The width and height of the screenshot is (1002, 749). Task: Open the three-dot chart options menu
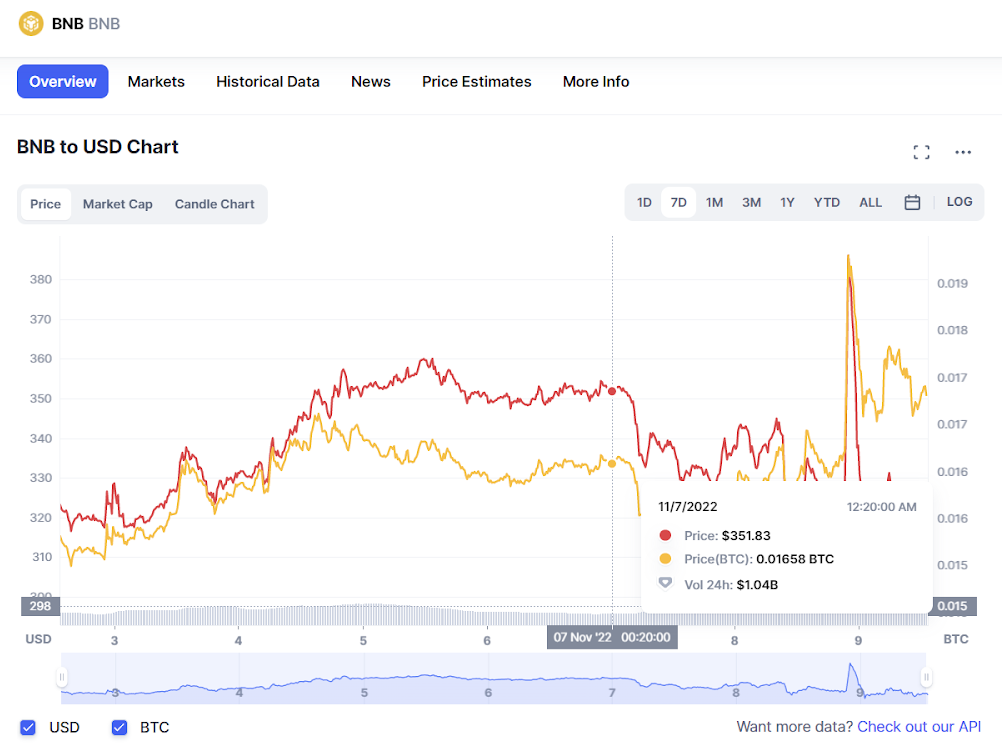point(962,152)
